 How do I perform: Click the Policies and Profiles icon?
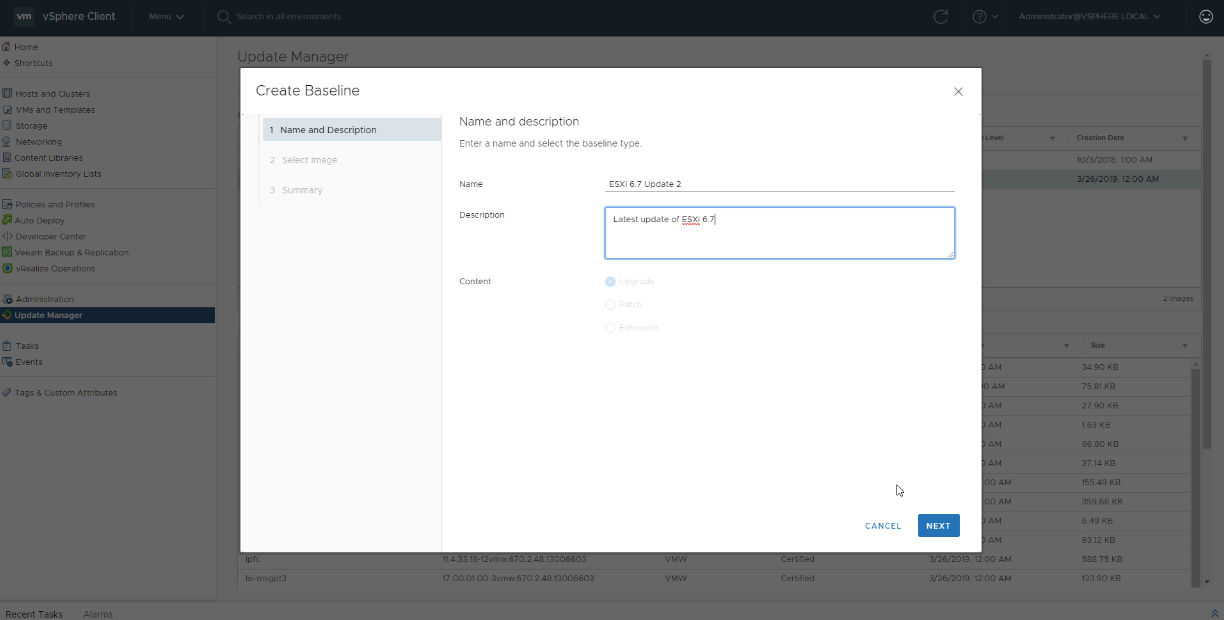pyautogui.click(x=7, y=205)
